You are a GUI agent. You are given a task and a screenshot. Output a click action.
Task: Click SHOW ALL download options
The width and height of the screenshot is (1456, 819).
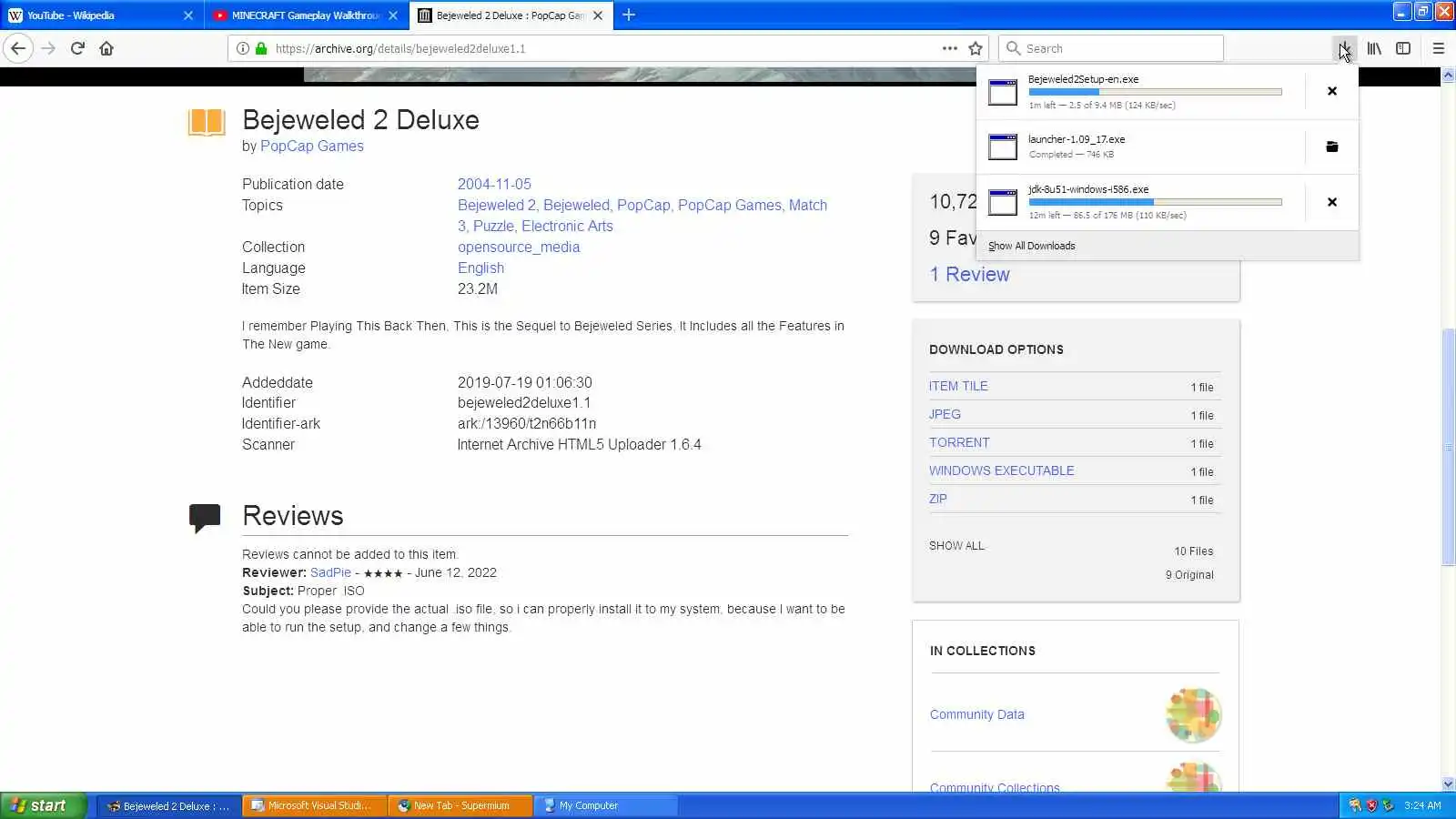[956, 546]
